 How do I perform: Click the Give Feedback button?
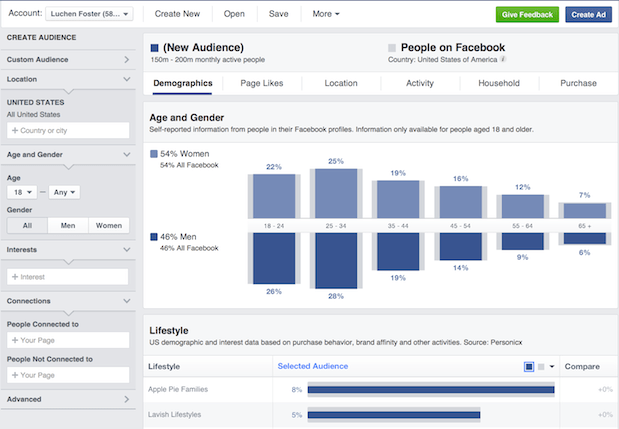(527, 14)
